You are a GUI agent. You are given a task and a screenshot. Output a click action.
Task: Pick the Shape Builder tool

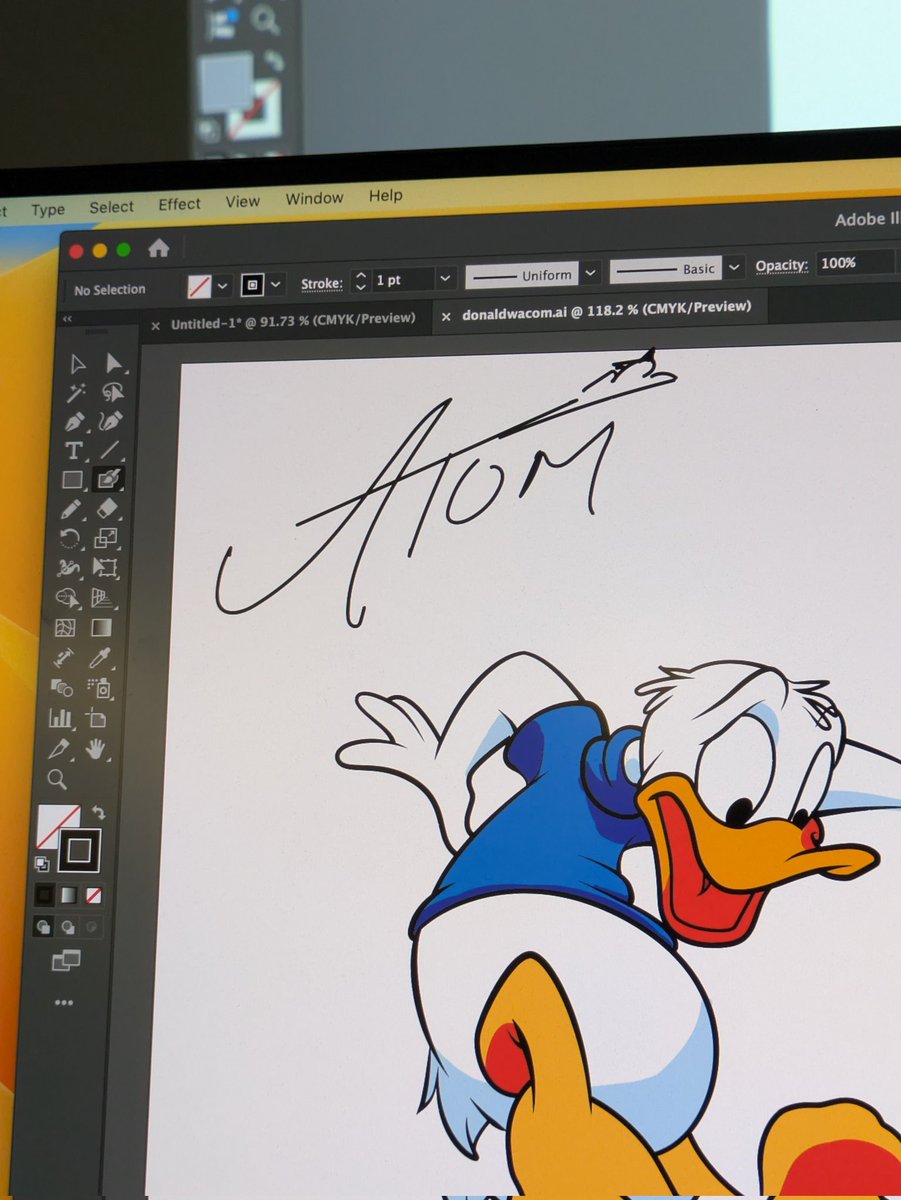click(x=67, y=598)
